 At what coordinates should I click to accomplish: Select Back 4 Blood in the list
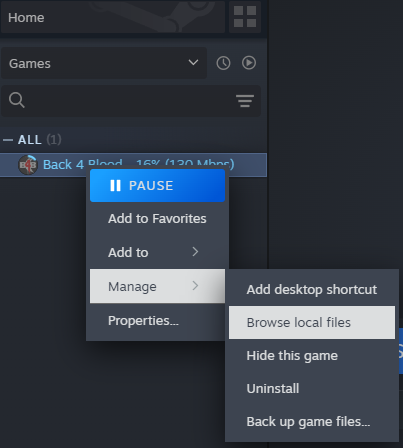[133, 165]
